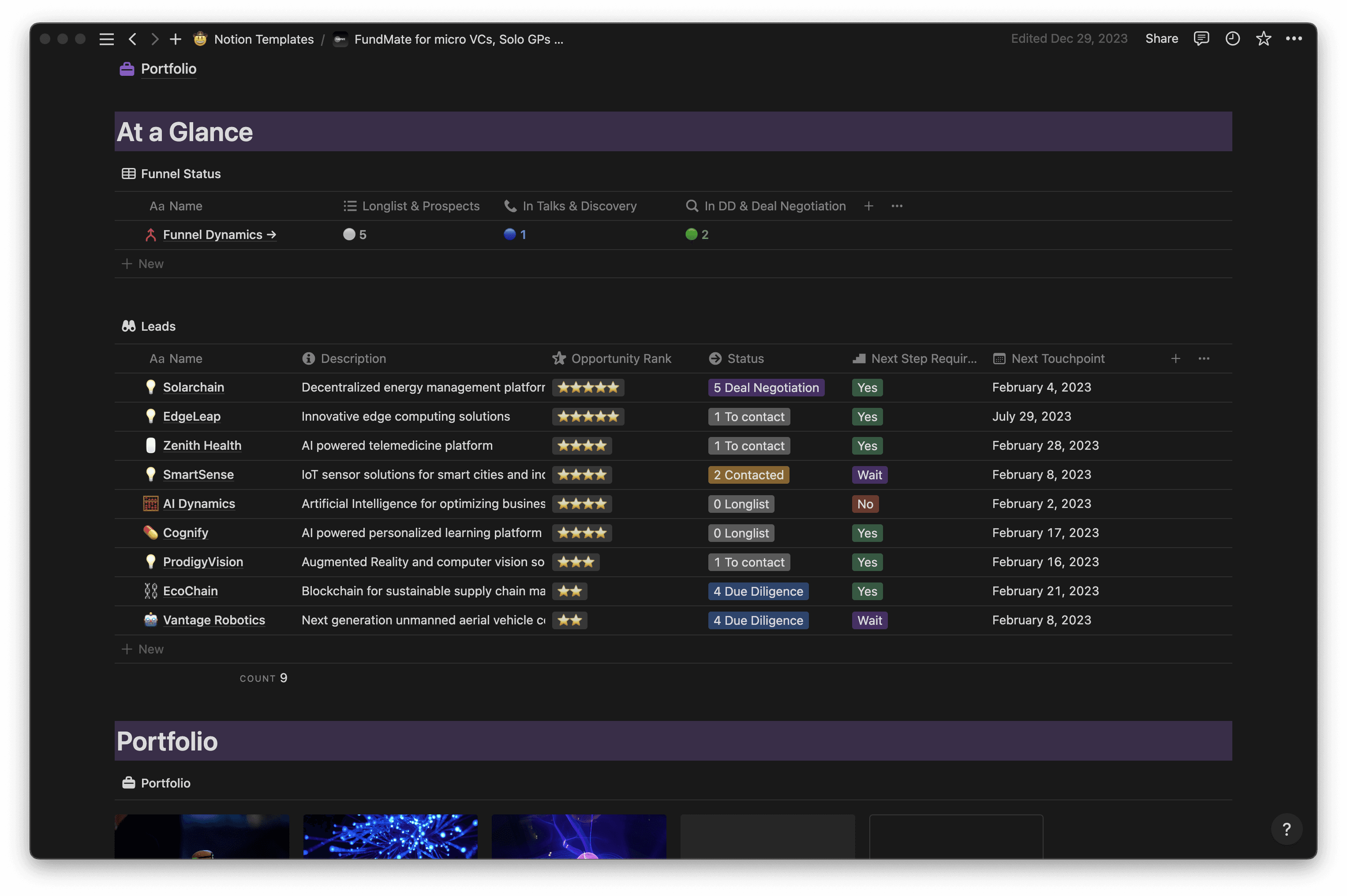Click AI Dynamics red No tag
Image resolution: width=1347 pixels, height=896 pixels.
pos(864,504)
